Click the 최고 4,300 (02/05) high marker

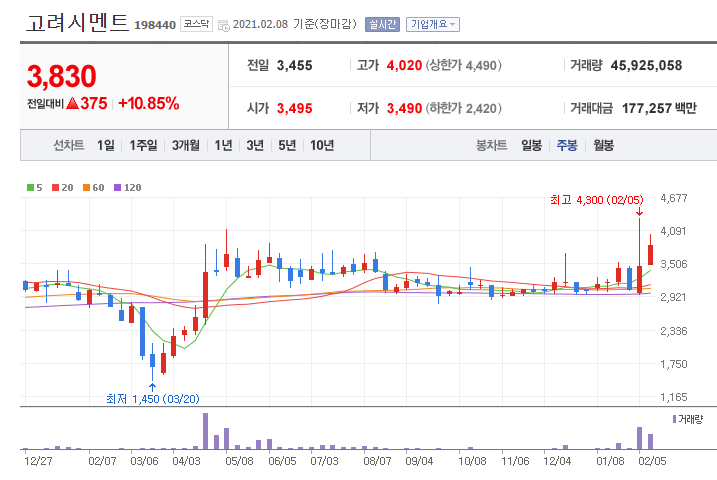click(x=596, y=200)
